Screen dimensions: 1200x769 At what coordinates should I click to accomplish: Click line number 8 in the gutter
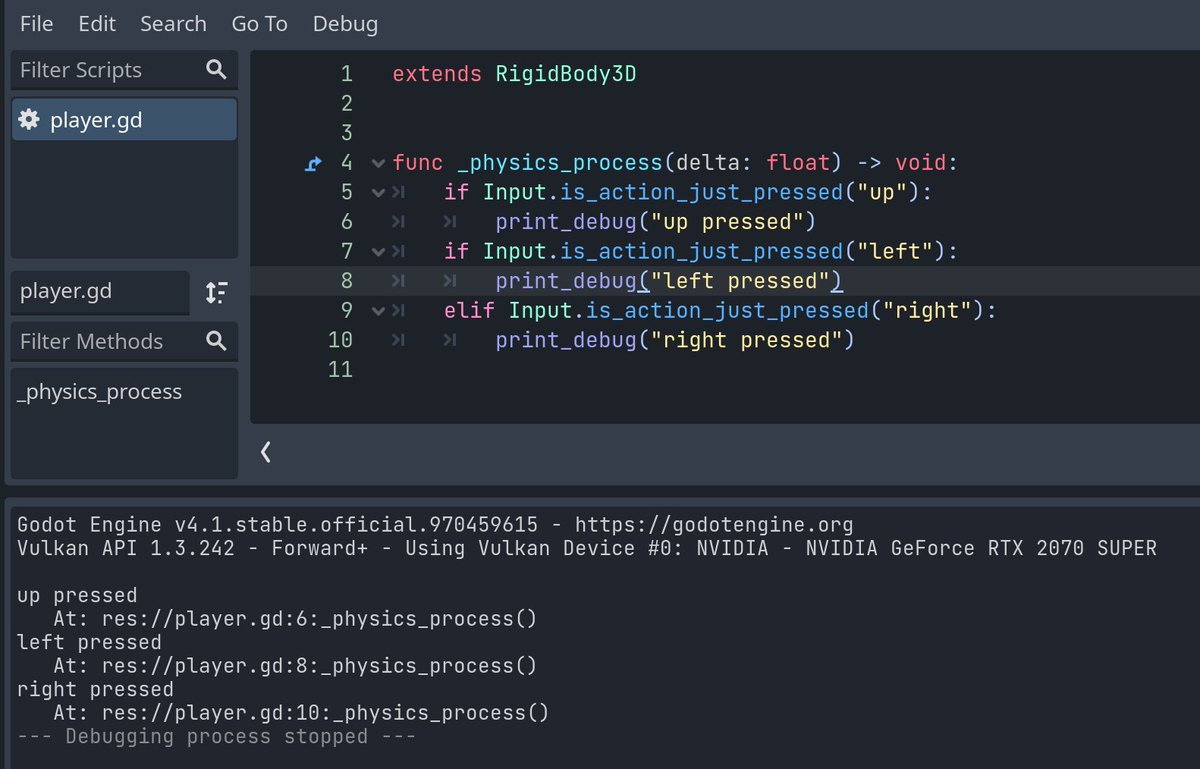click(x=346, y=281)
